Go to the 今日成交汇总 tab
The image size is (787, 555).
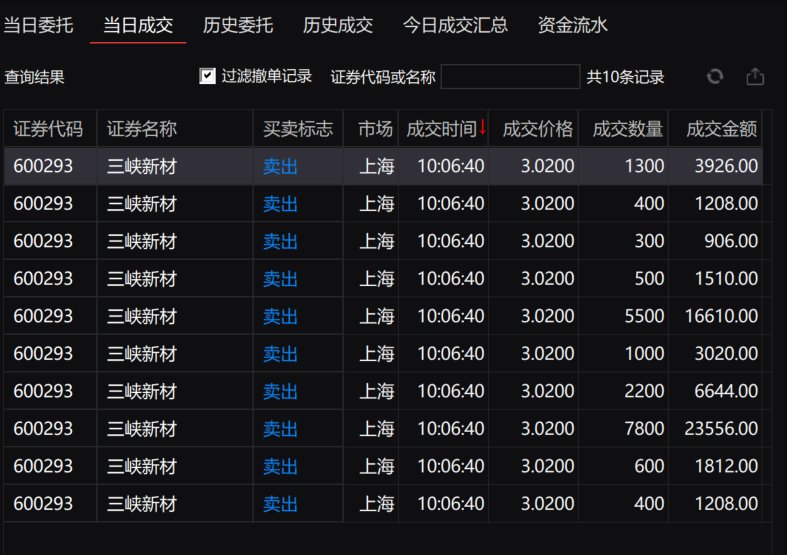(x=455, y=25)
